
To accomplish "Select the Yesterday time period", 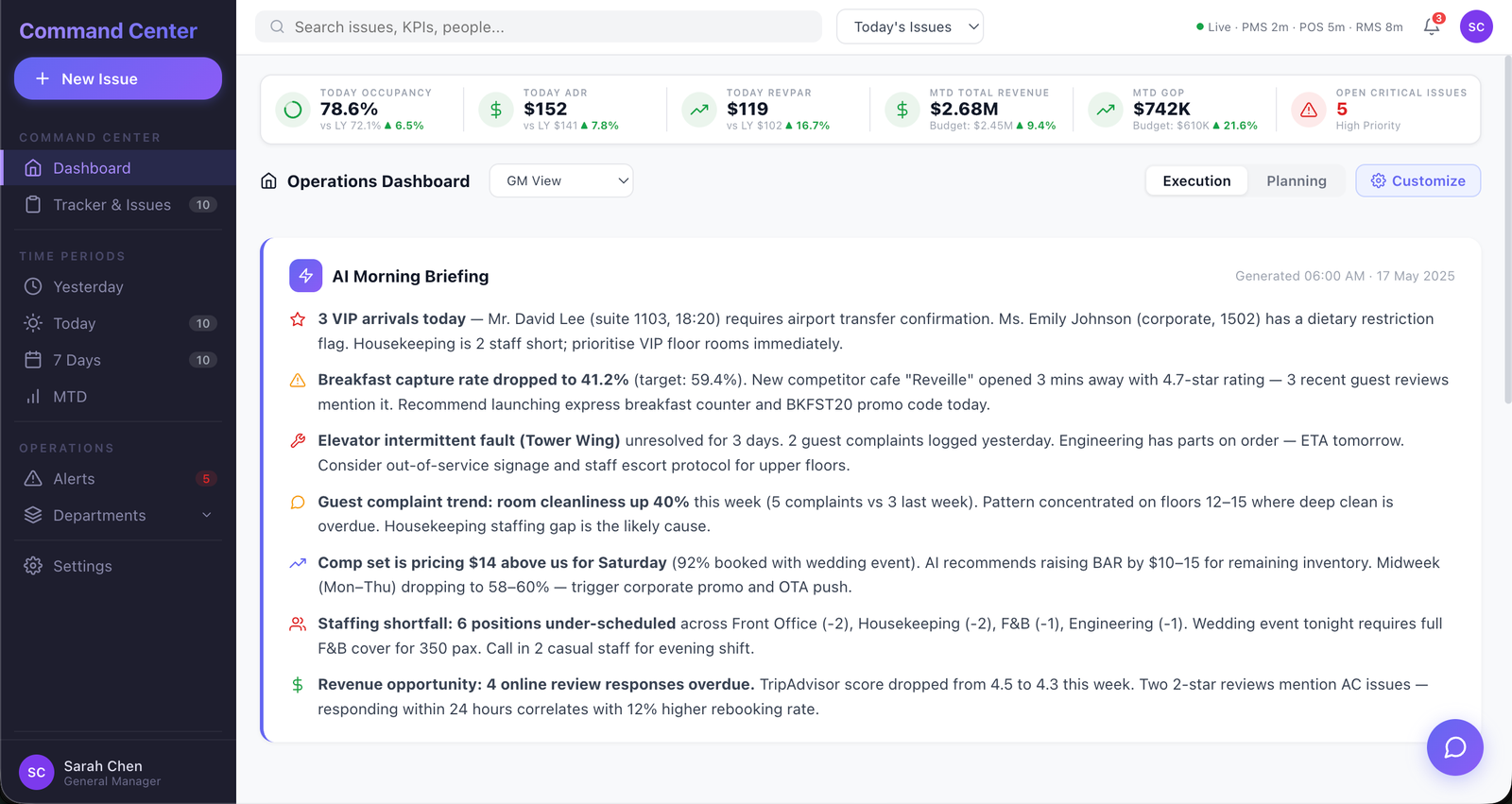I will 118,286.
